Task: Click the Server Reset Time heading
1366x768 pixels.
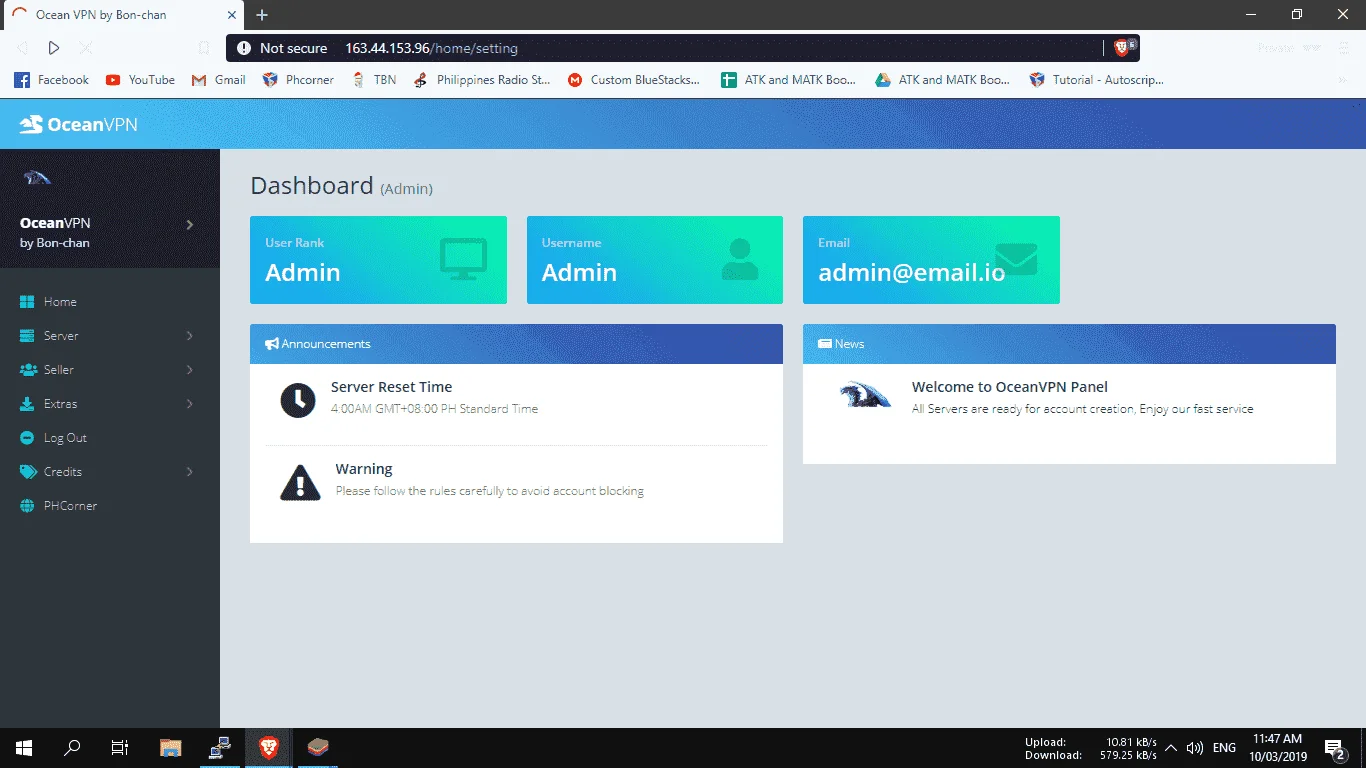Action: click(391, 387)
